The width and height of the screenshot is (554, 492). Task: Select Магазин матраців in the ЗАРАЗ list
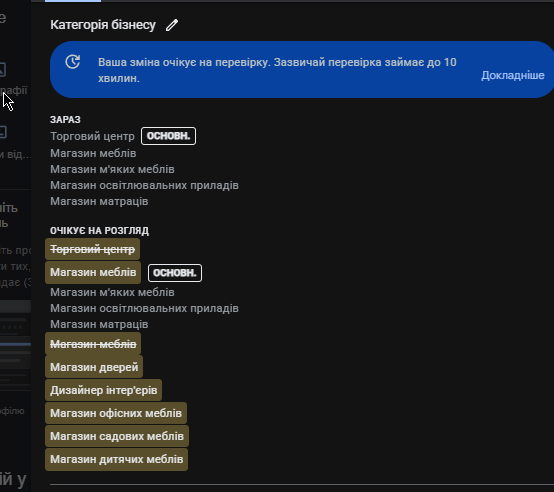pos(99,201)
